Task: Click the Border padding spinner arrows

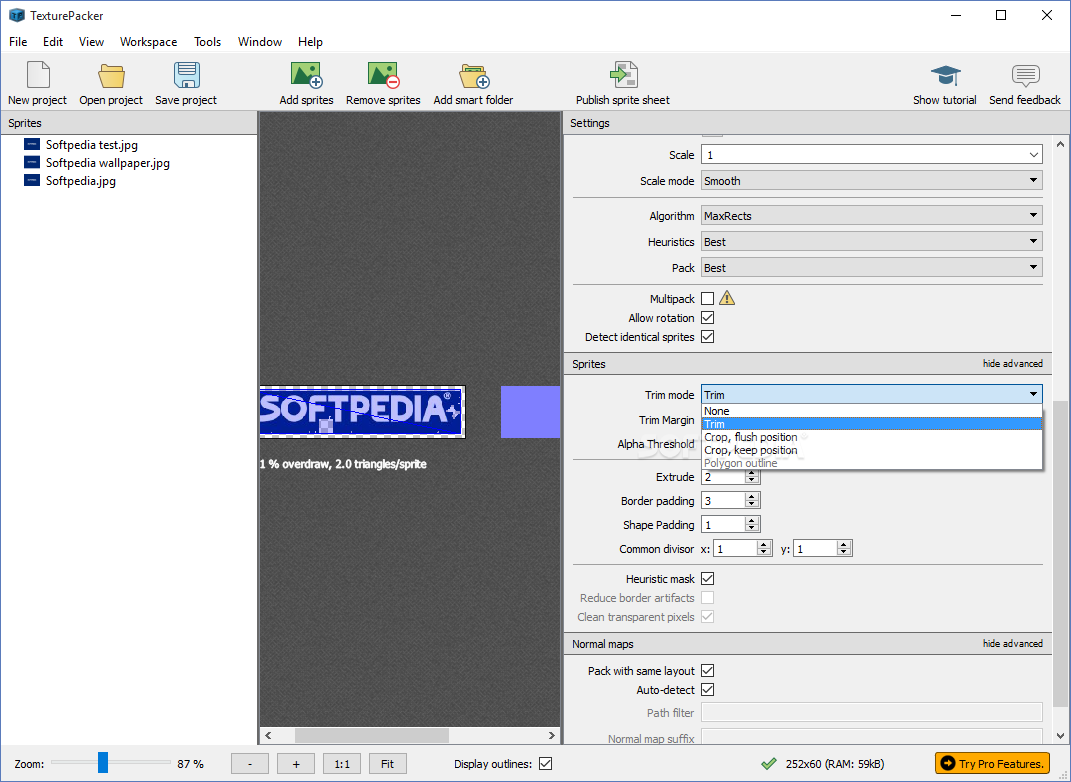Action: coord(752,501)
